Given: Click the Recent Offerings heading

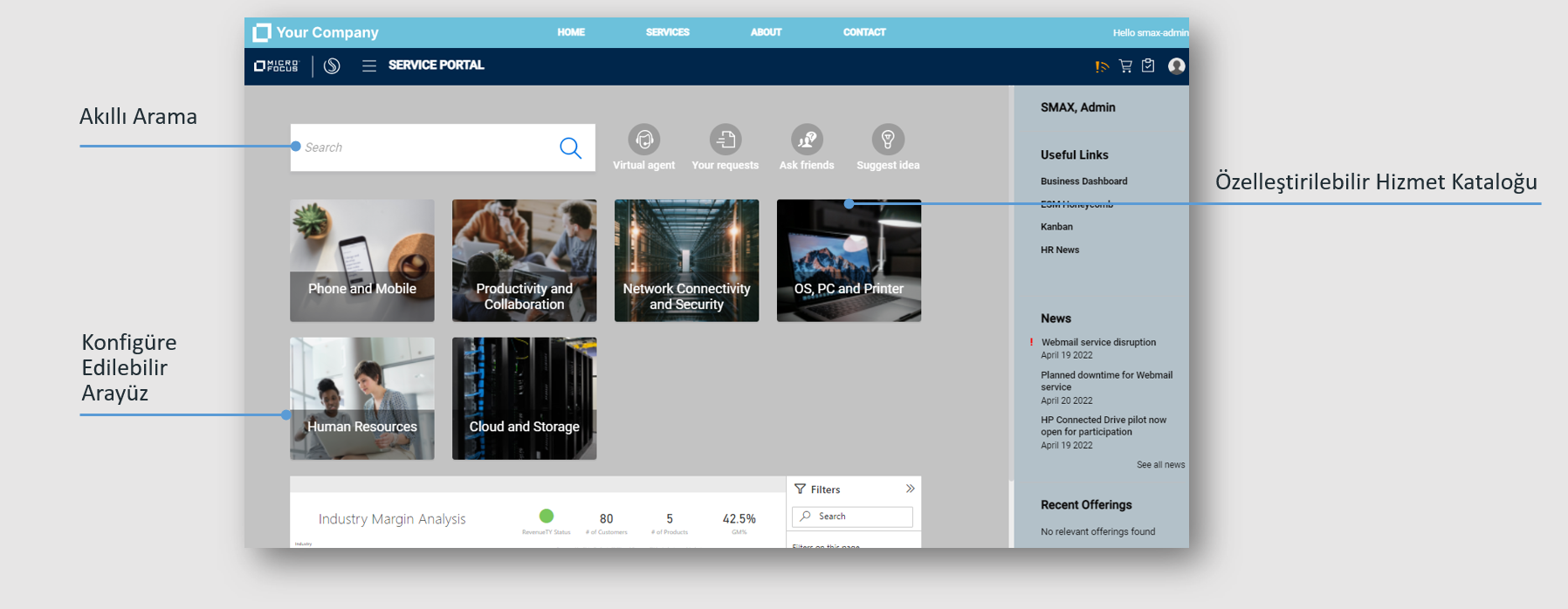Looking at the screenshot, I should [x=1086, y=505].
